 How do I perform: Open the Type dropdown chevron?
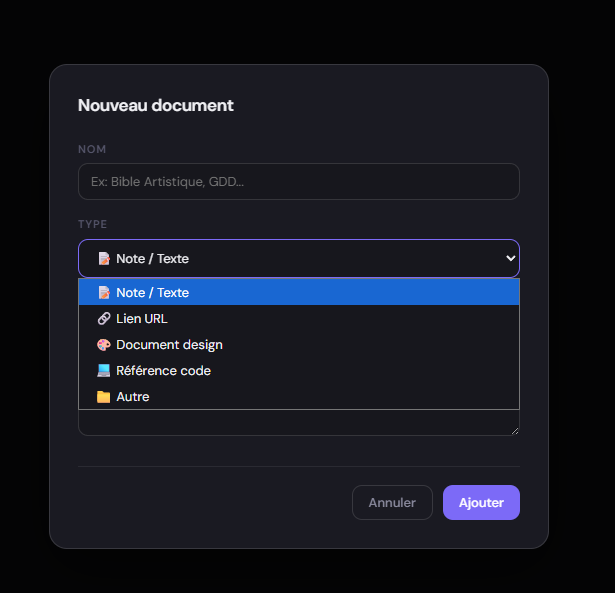[x=510, y=258]
